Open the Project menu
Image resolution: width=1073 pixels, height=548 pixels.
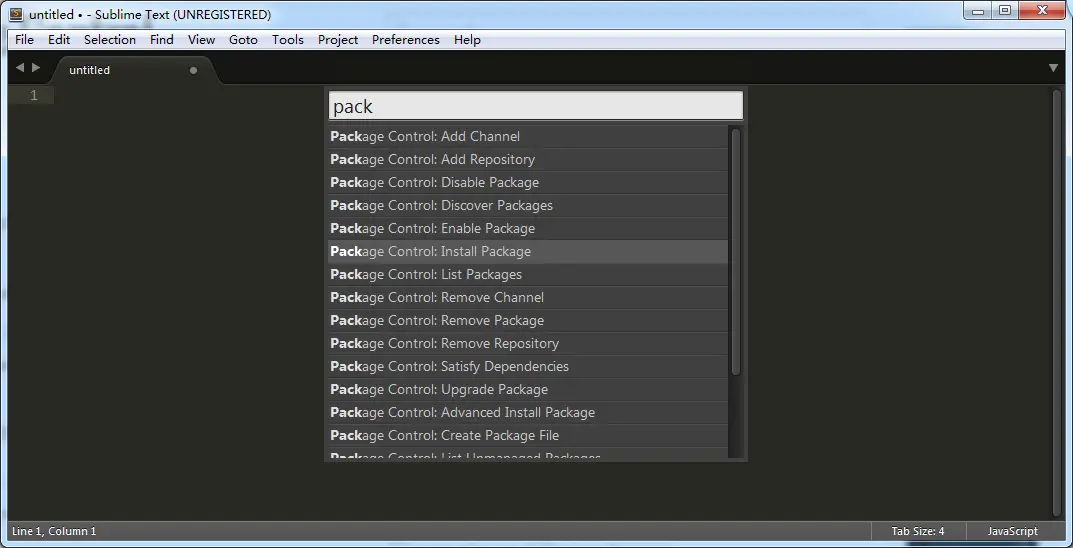(x=337, y=40)
